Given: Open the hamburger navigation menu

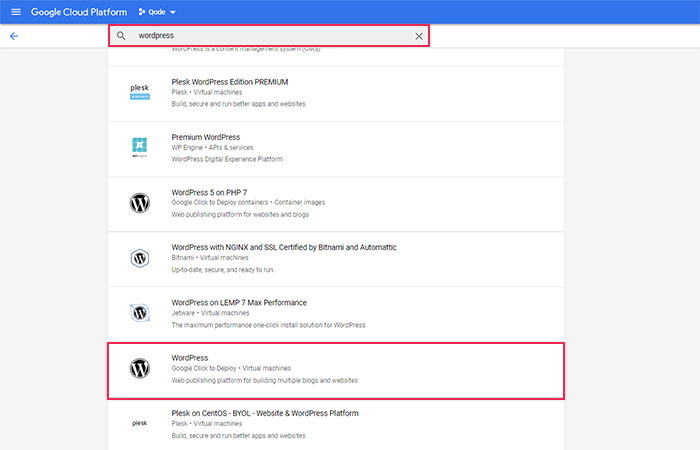Looking at the screenshot, I should tap(16, 12).
